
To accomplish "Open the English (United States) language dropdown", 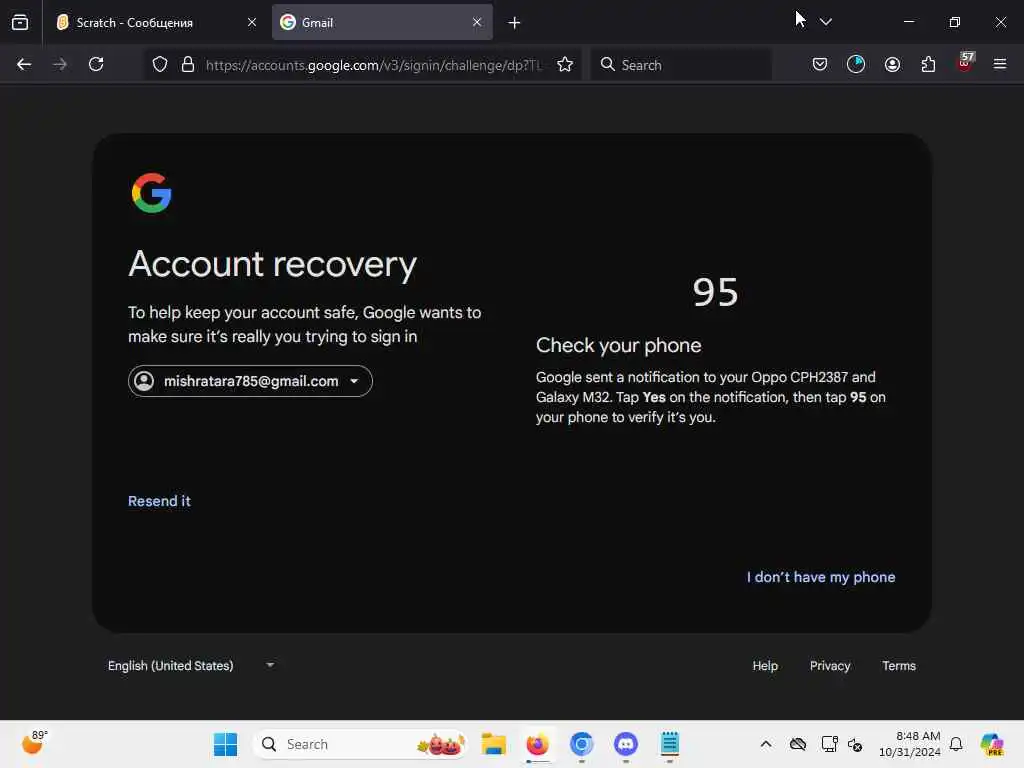I will click(190, 665).
